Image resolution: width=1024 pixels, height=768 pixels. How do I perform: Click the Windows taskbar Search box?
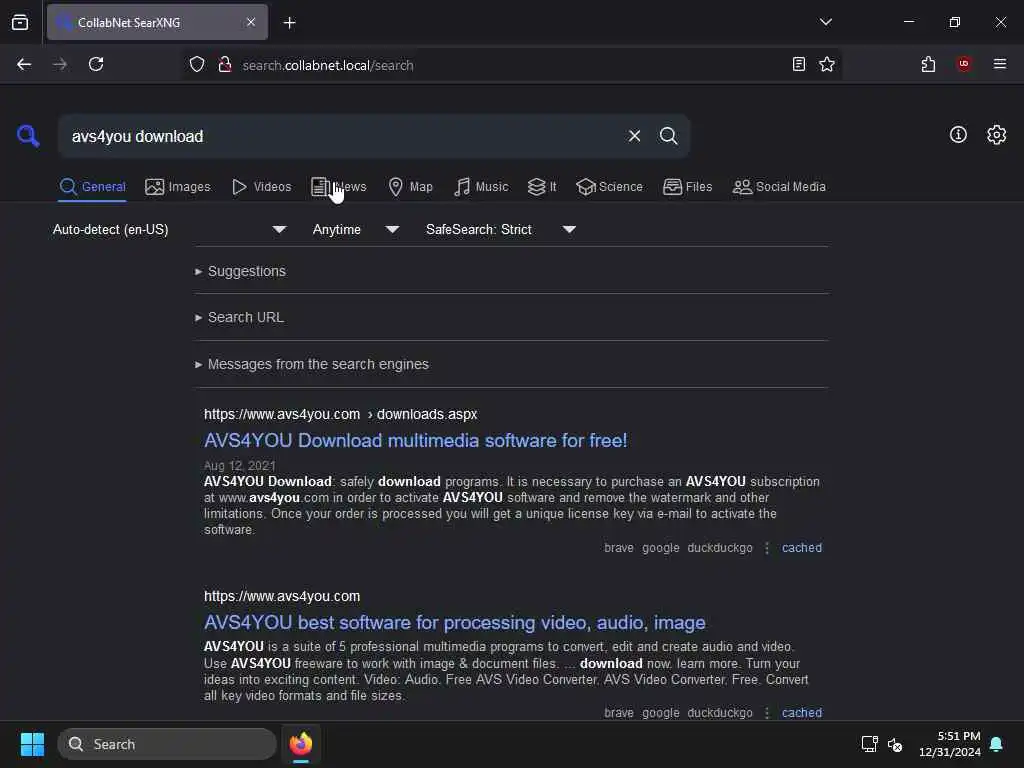pyautogui.click(x=167, y=744)
